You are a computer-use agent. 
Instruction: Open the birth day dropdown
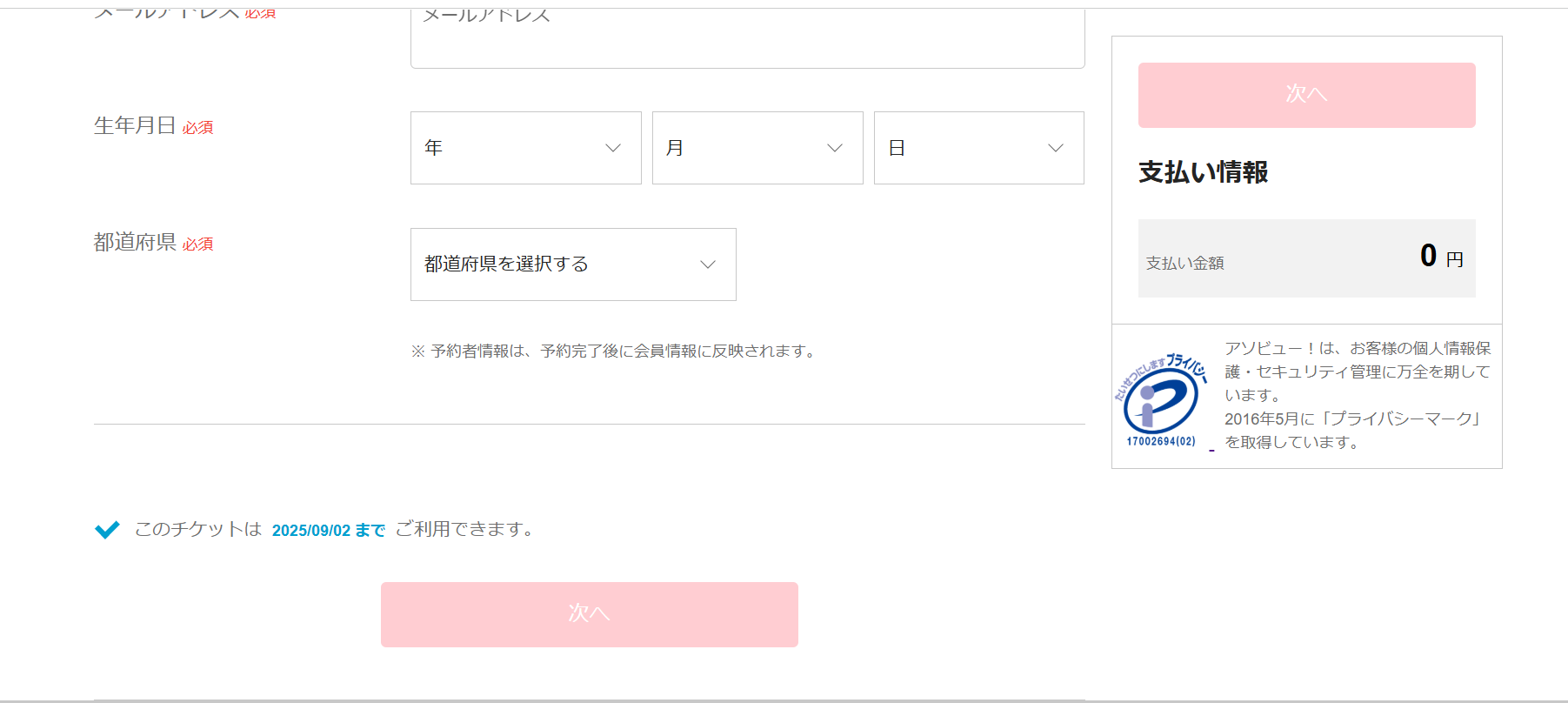[x=978, y=148]
